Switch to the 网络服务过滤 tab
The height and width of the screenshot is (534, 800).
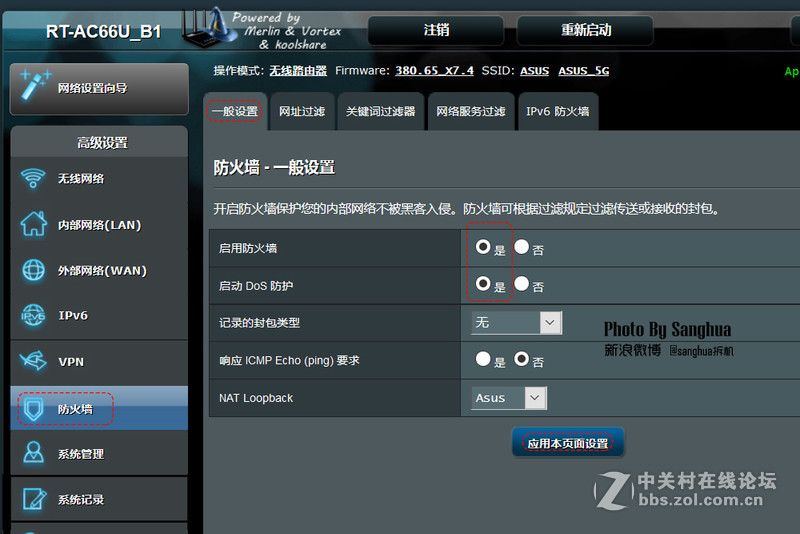(x=471, y=111)
